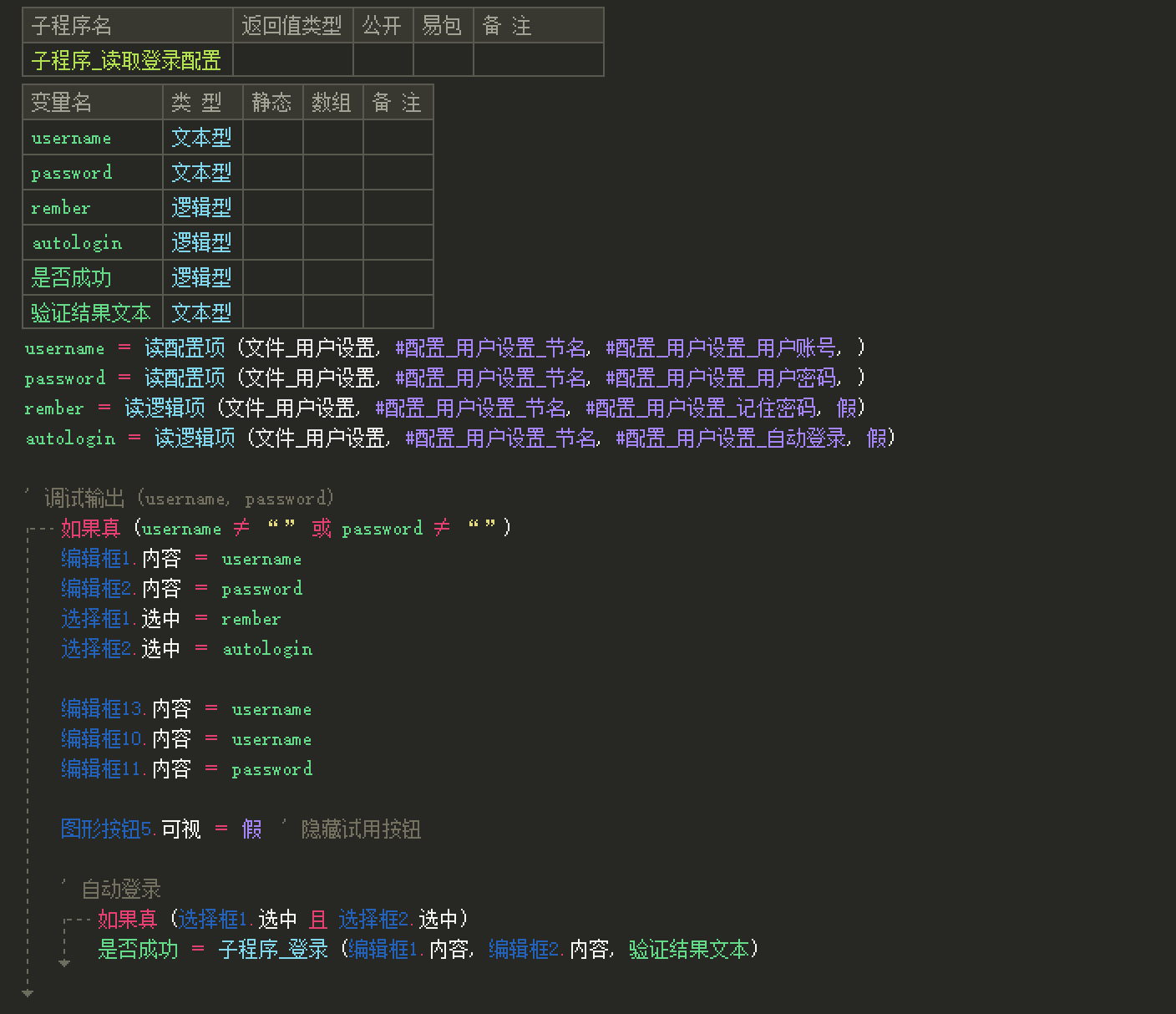Click 是否成功 in the last code line
This screenshot has width=1176, height=1014.
click(x=138, y=949)
